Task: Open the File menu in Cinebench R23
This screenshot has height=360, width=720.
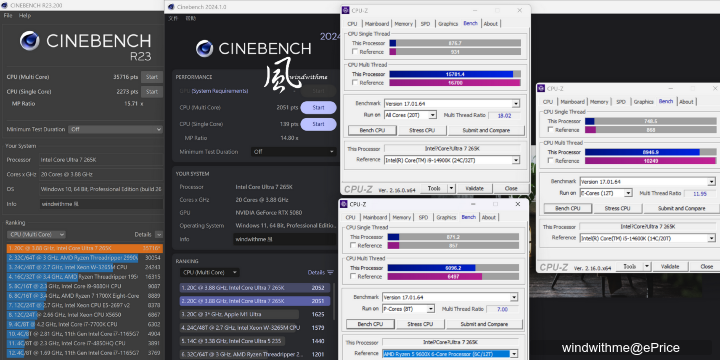Action: point(8,16)
